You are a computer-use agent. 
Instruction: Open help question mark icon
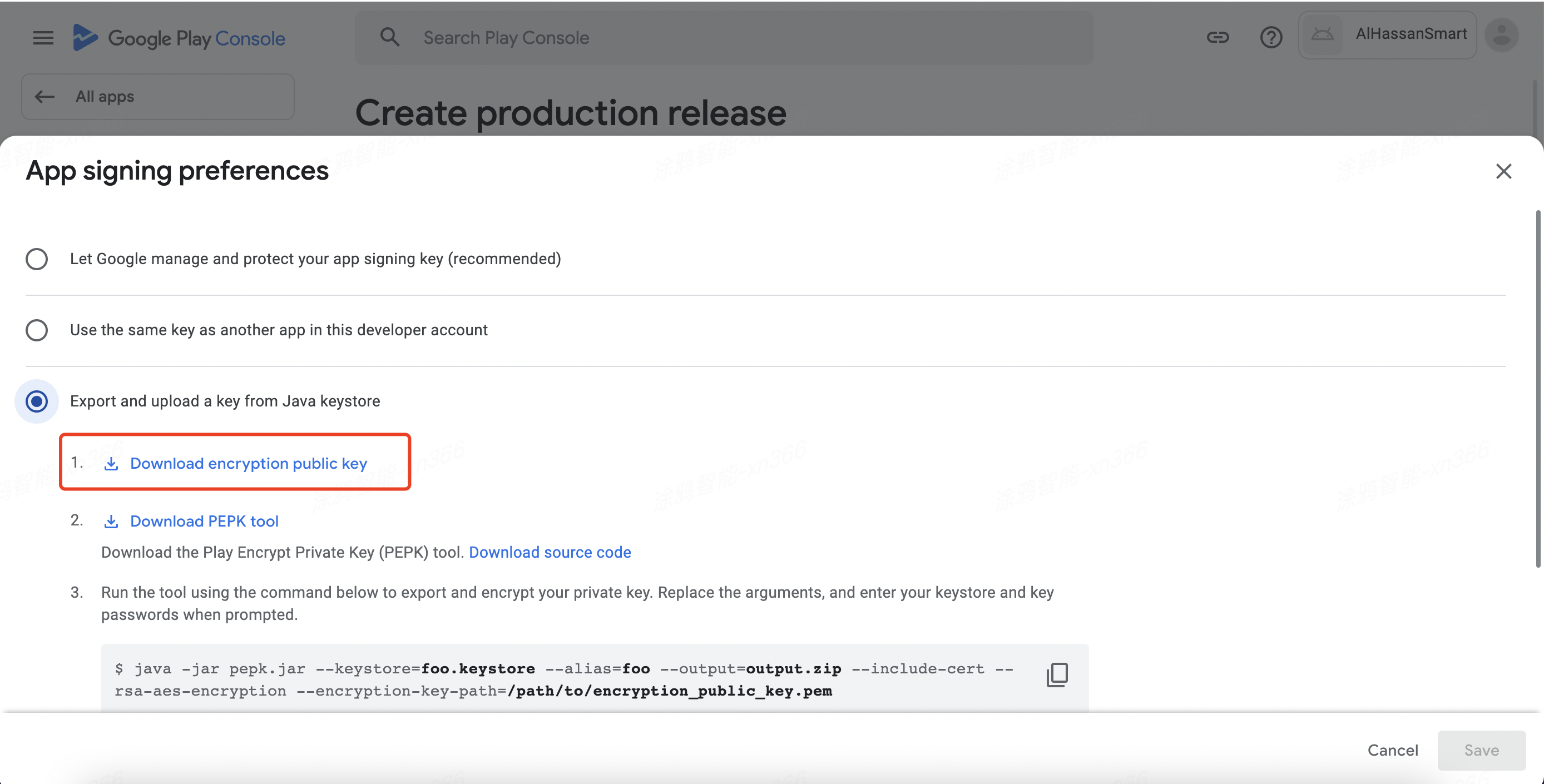[1271, 38]
